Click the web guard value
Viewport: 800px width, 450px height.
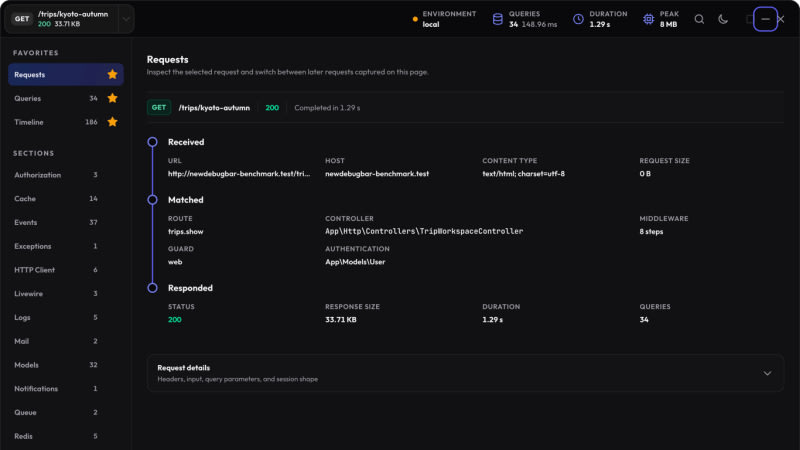[x=175, y=262]
